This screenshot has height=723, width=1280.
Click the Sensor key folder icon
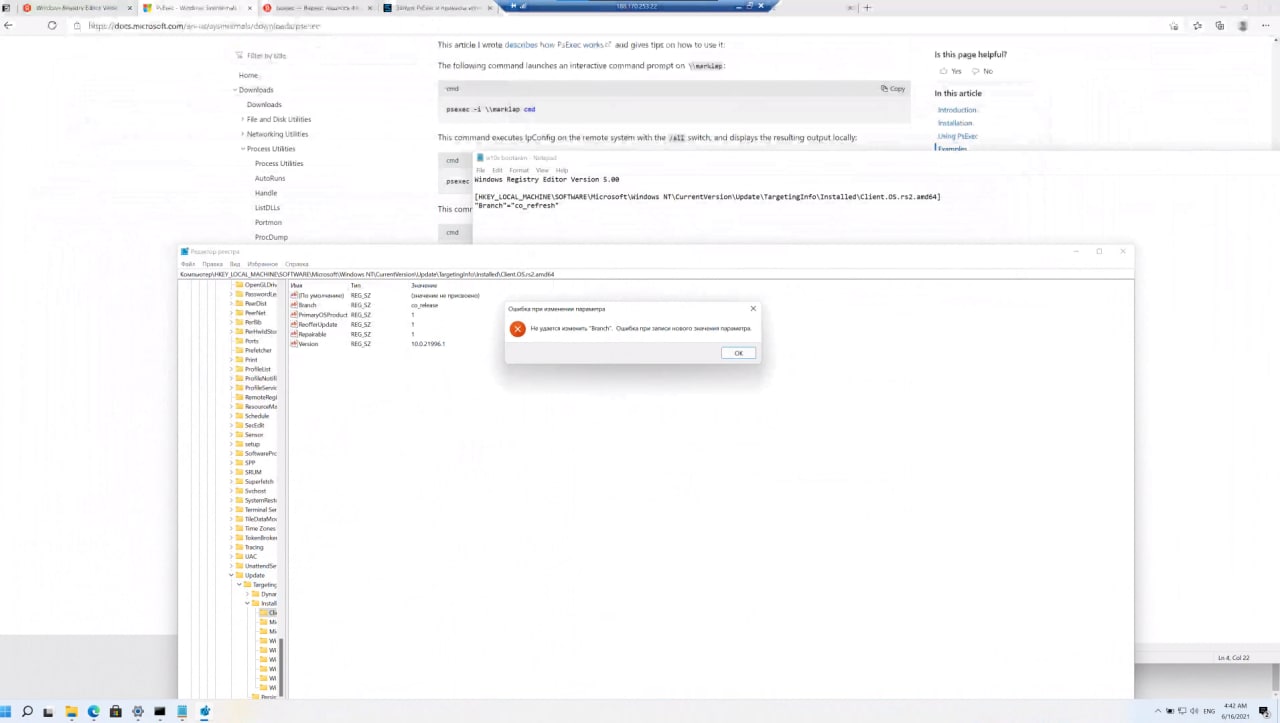240,435
